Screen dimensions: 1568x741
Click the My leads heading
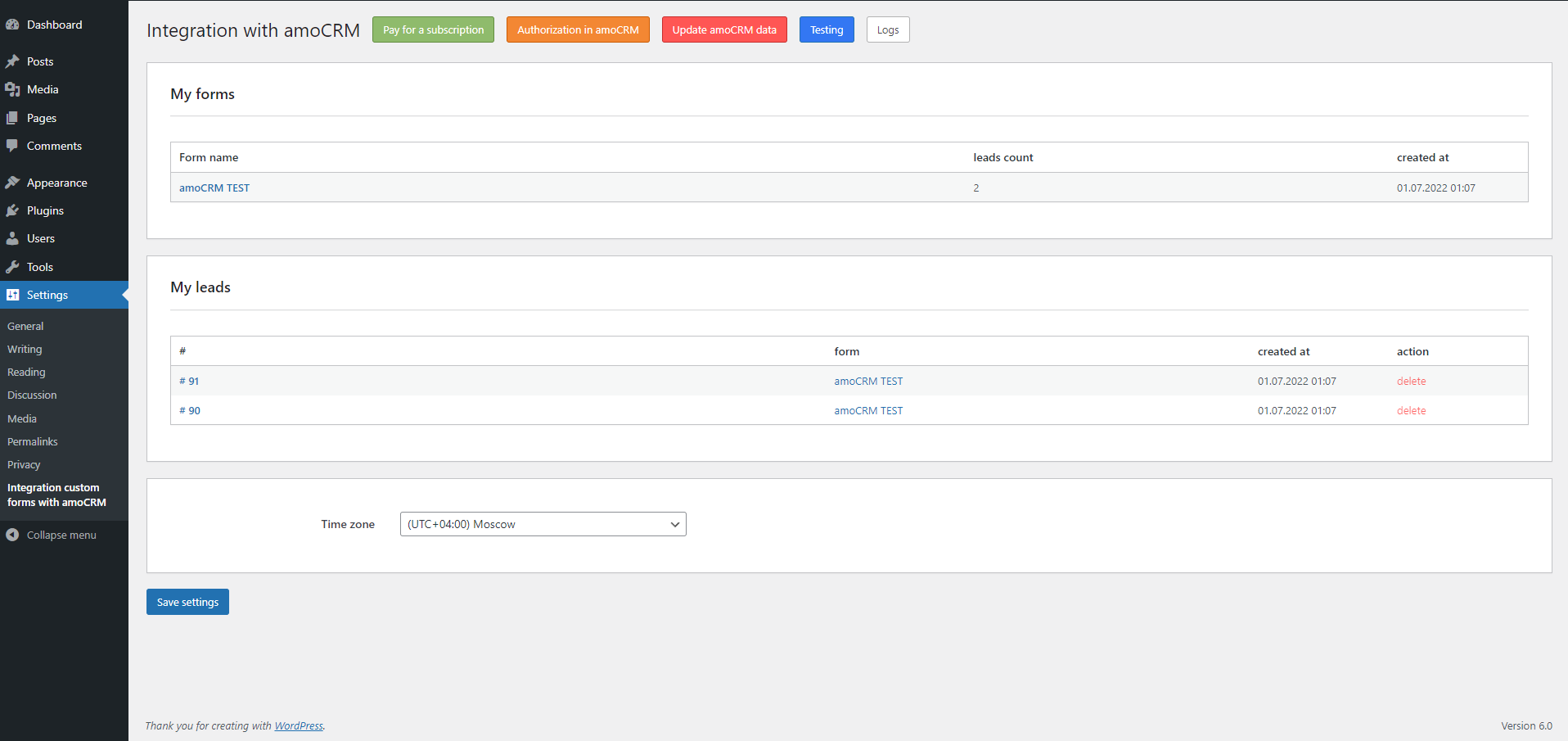pyautogui.click(x=201, y=287)
